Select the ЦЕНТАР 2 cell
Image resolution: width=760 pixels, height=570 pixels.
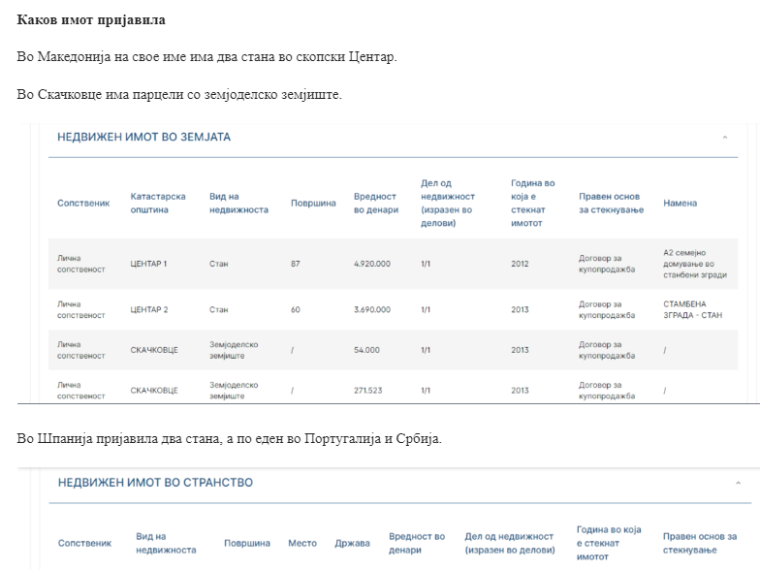149,309
